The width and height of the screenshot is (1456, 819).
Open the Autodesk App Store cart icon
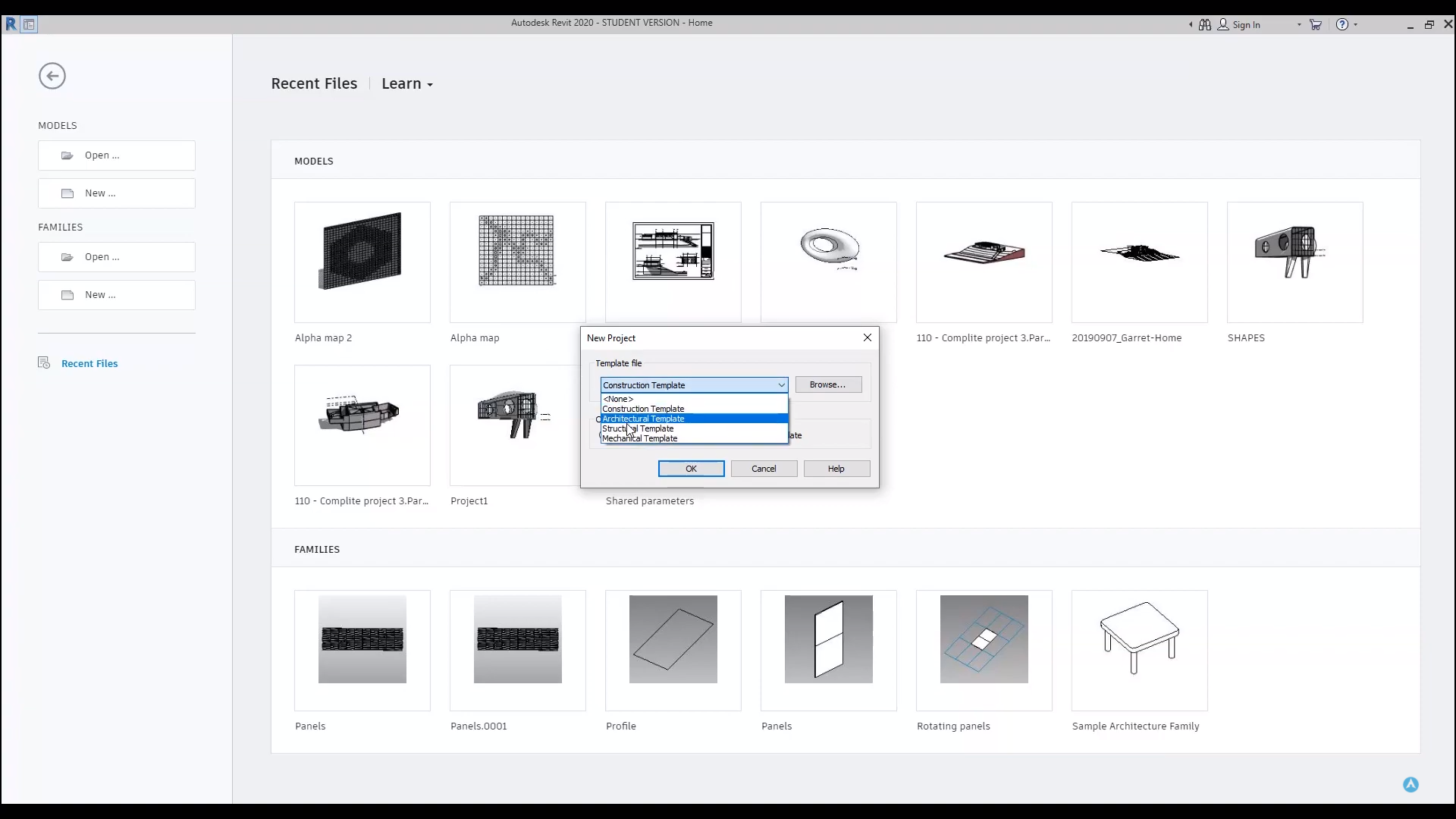[1316, 25]
